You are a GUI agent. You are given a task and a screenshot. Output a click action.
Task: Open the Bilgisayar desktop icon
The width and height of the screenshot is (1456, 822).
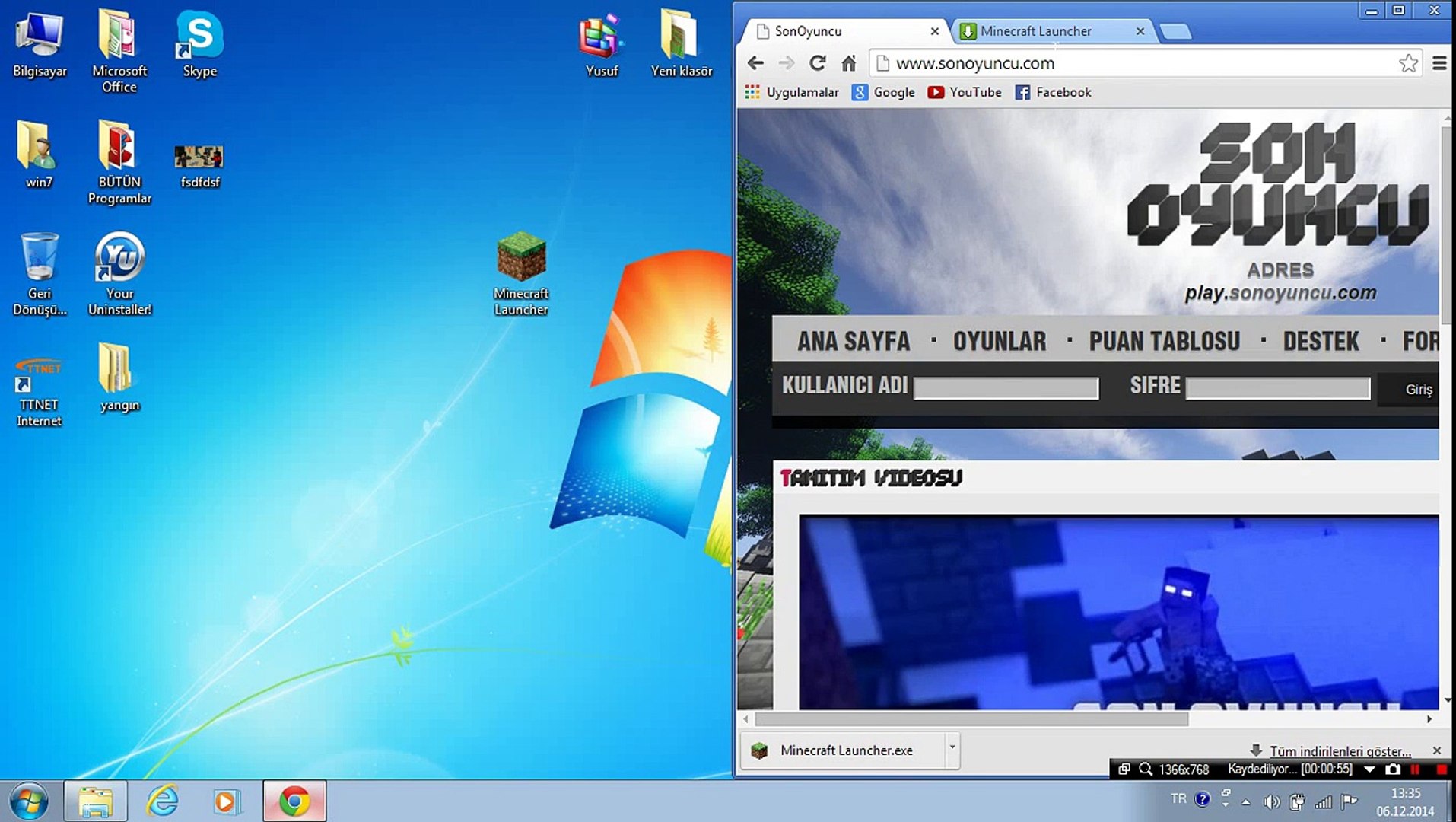tap(40, 44)
